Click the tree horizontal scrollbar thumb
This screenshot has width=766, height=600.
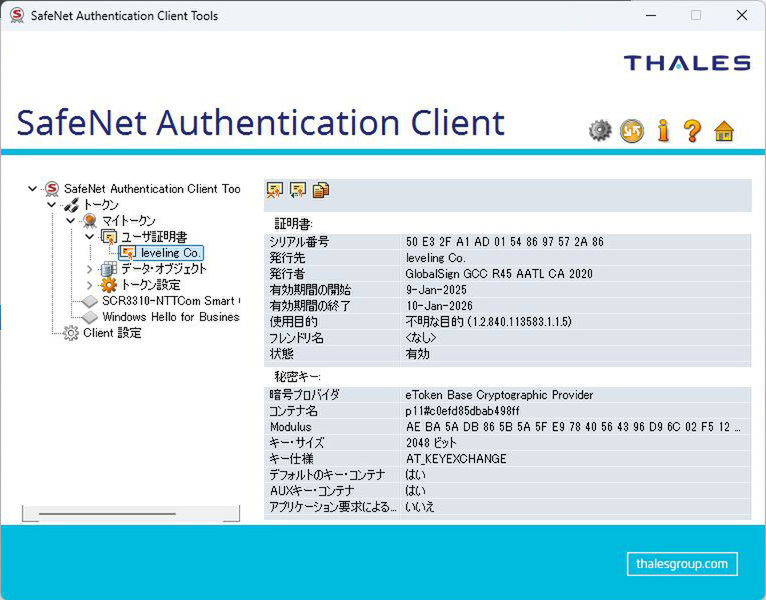(107, 514)
